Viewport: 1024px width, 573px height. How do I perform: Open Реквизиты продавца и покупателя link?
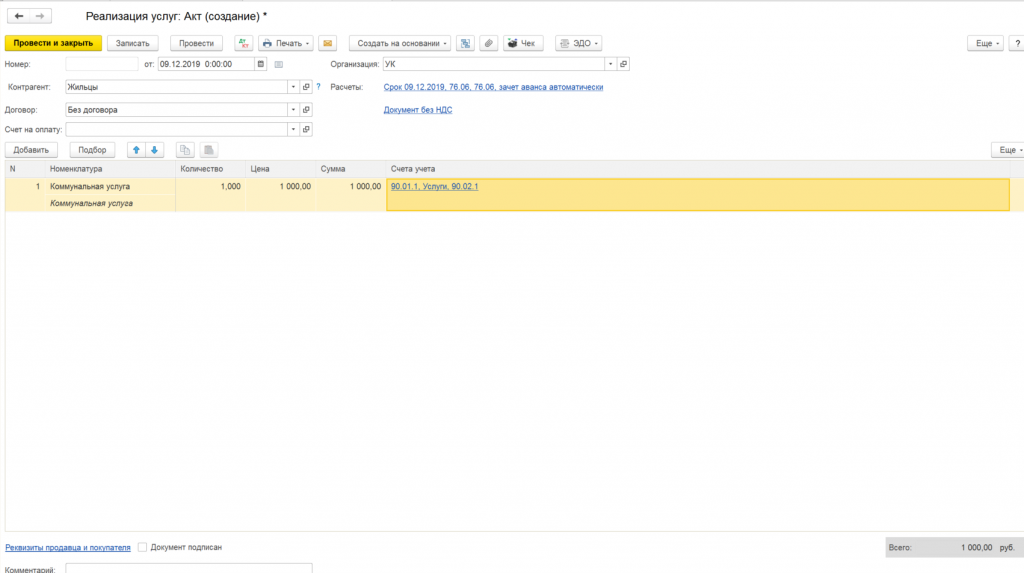[68, 548]
